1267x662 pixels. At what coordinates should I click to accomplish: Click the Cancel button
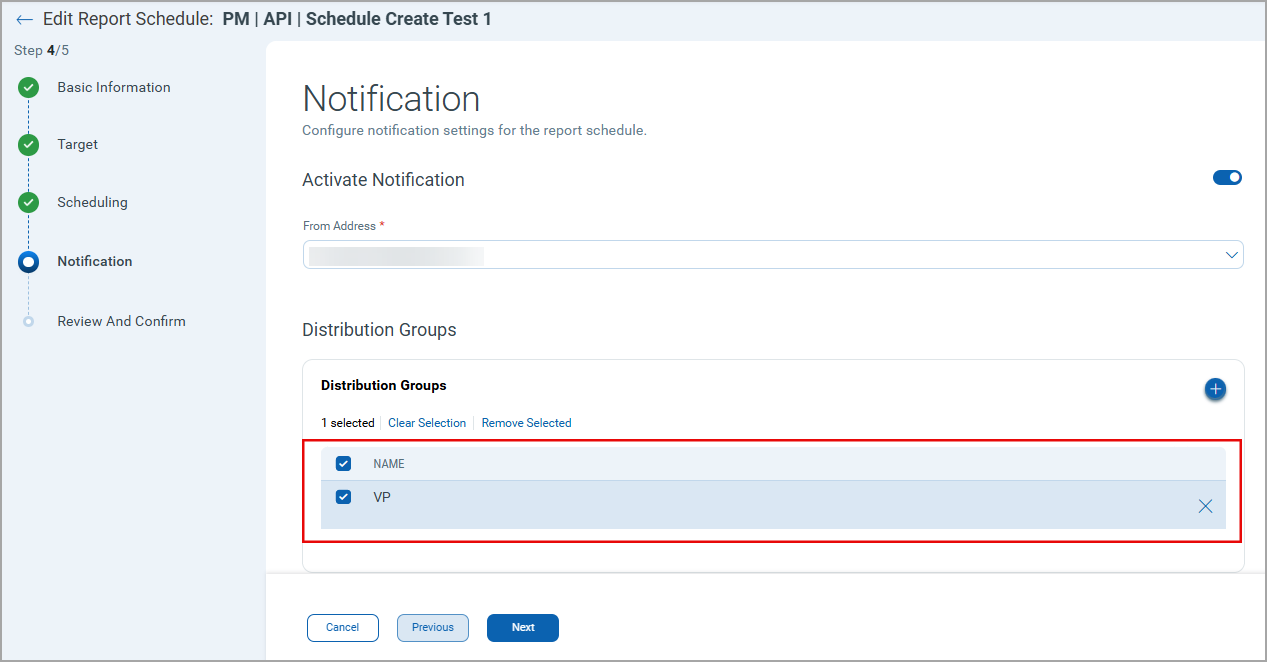[x=342, y=628]
